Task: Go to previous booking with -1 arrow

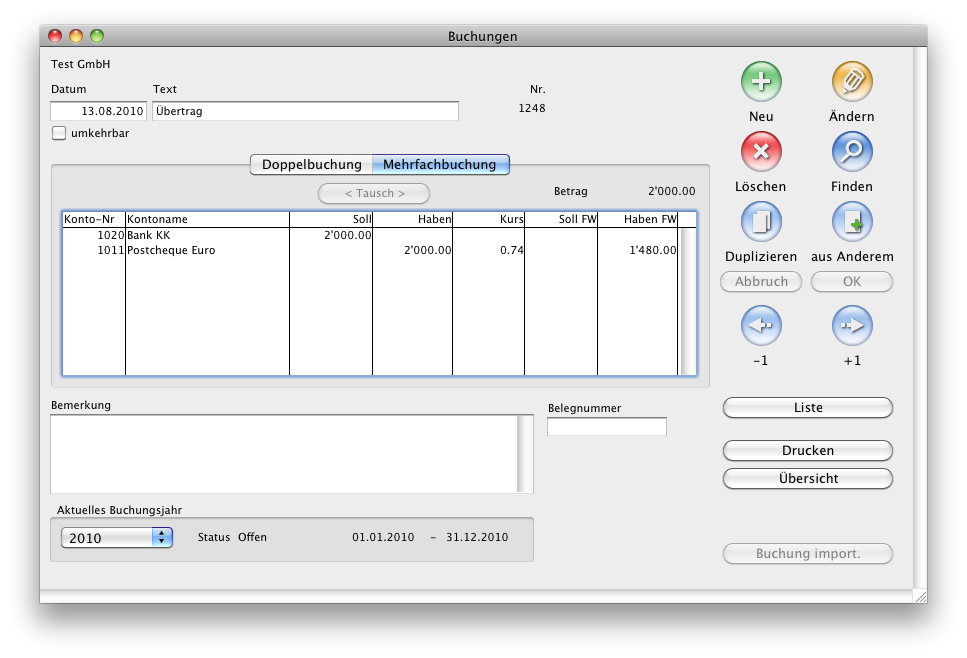Action: pyautogui.click(x=761, y=326)
